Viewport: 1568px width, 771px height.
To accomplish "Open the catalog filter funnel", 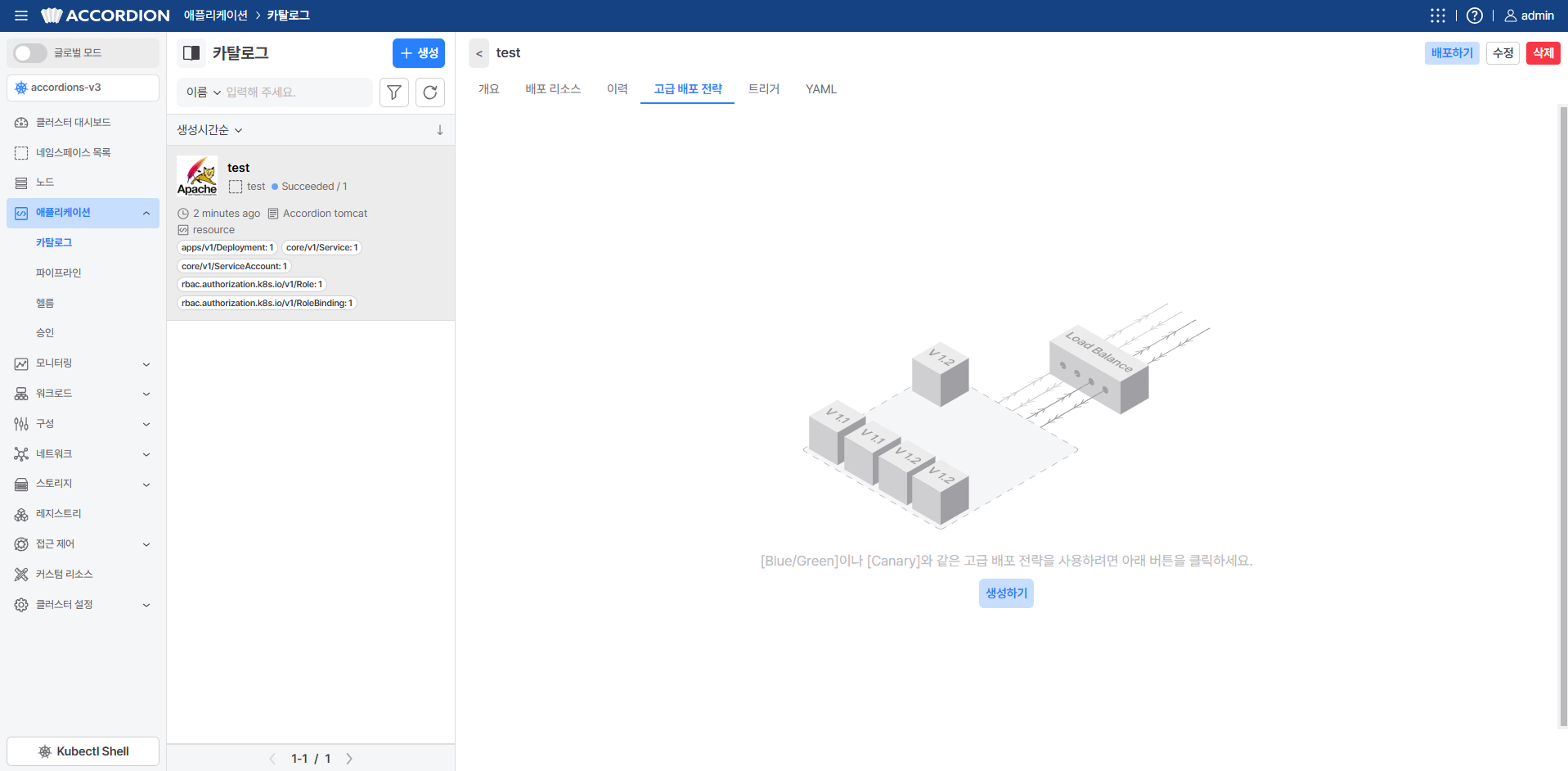I will point(394,92).
